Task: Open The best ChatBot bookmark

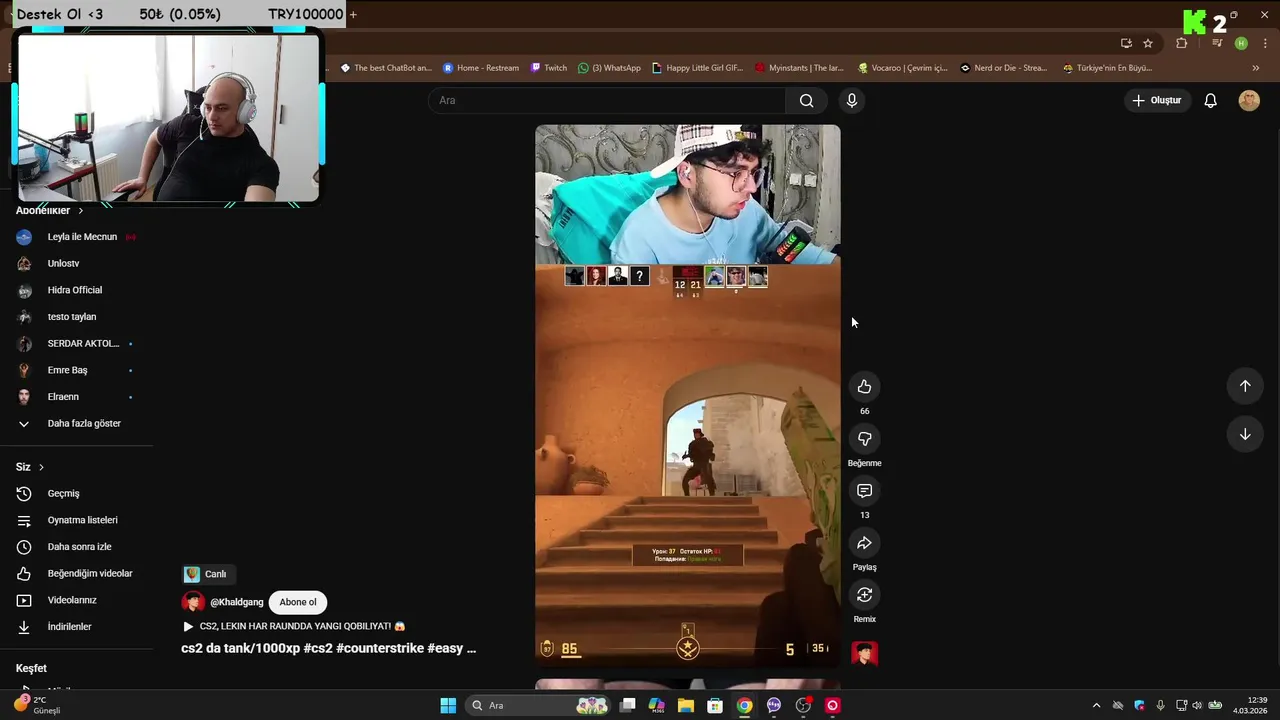Action: pos(386,68)
